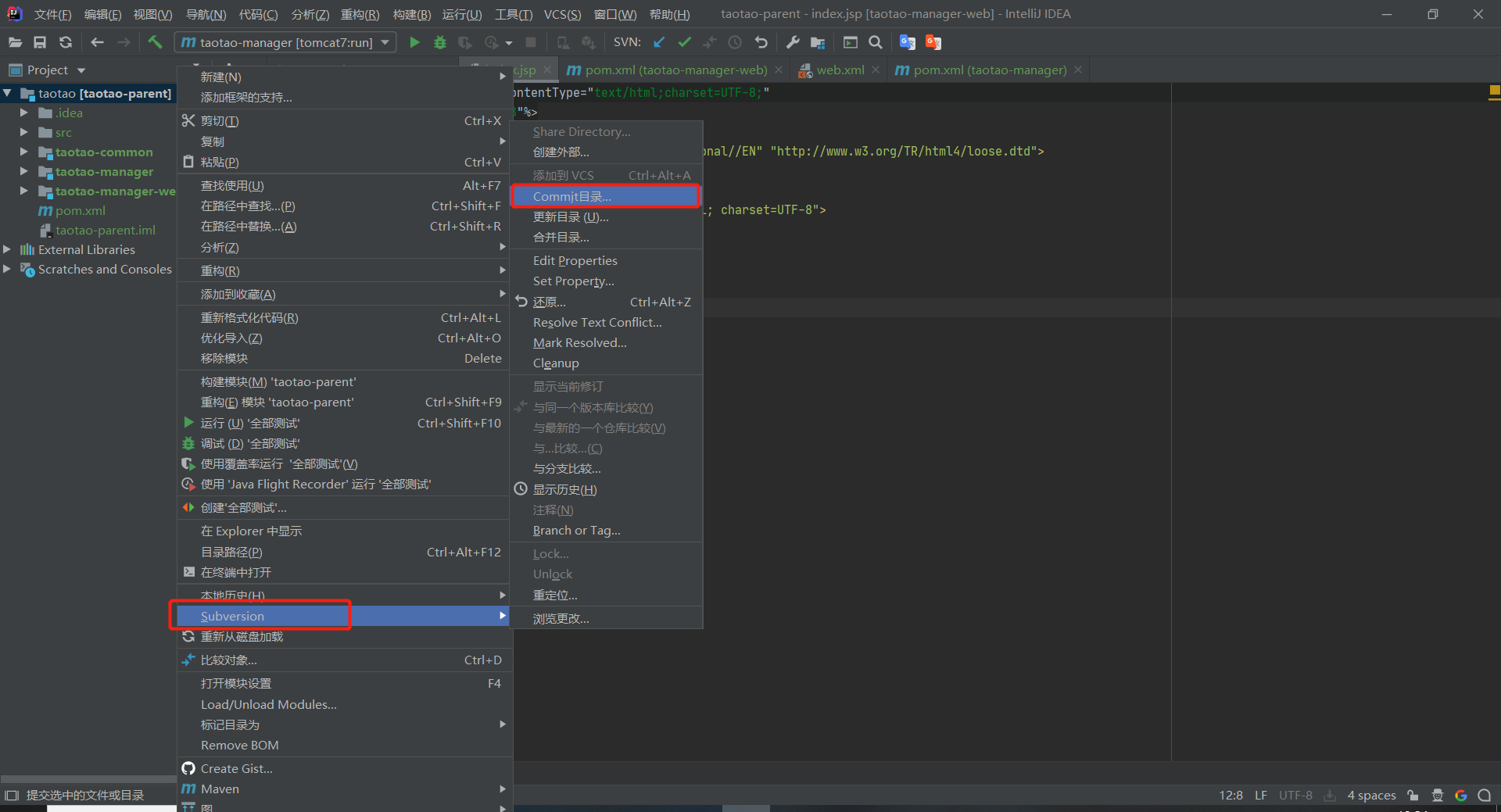Open Project Structure folder icon in toolbar

click(818, 42)
